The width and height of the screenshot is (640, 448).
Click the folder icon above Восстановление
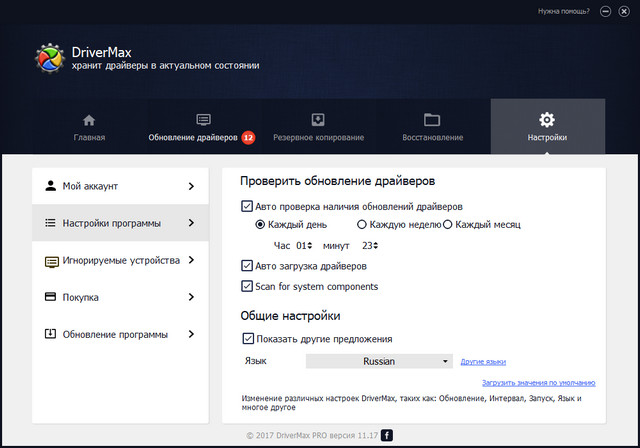(432, 119)
